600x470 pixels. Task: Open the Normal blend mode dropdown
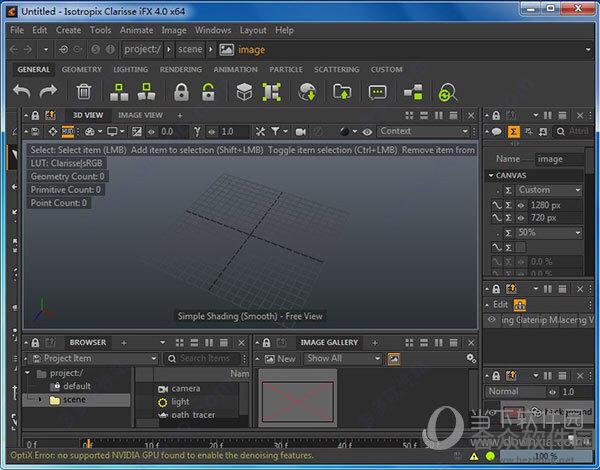515,392
